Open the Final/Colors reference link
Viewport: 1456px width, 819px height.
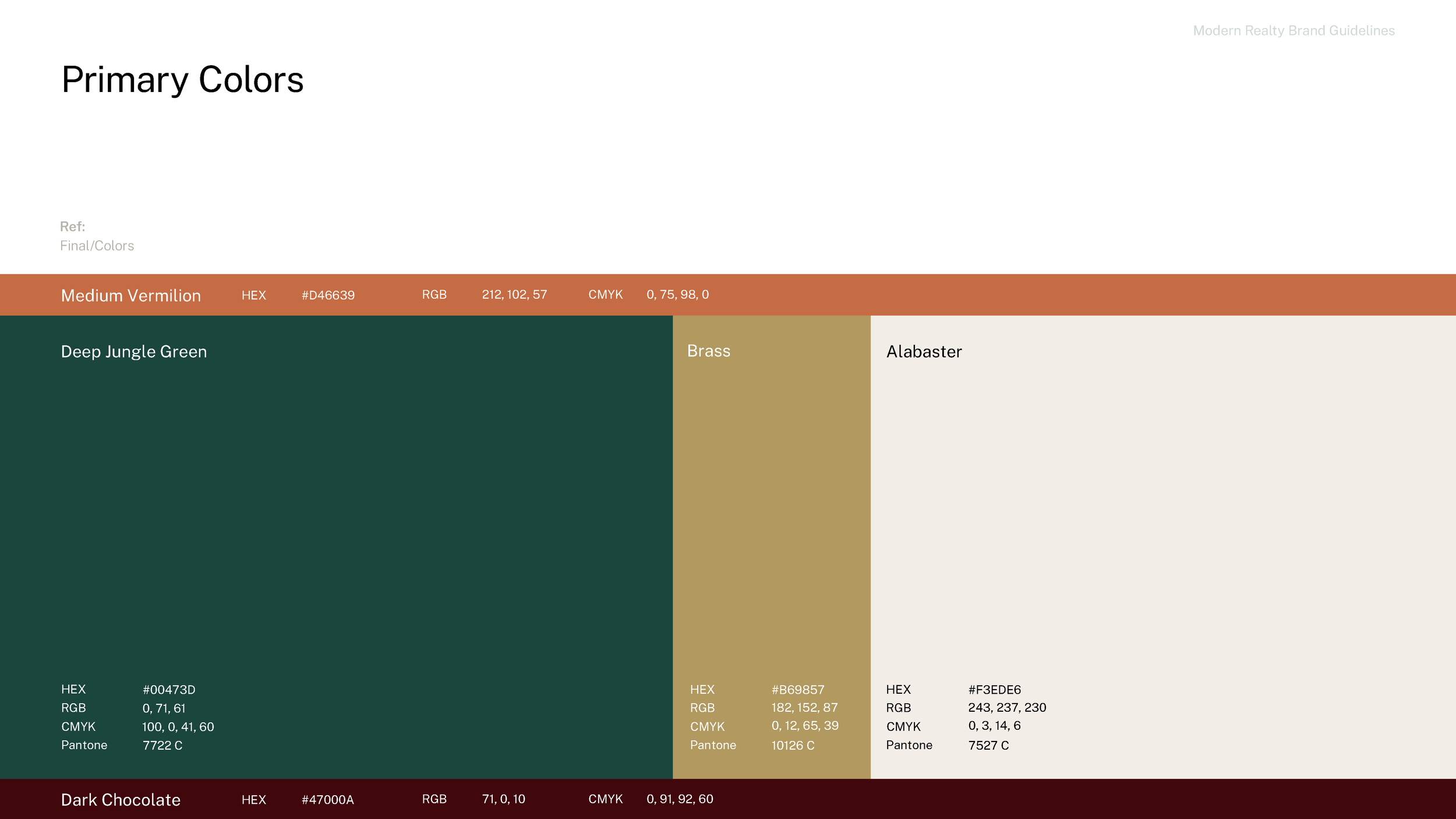click(97, 245)
